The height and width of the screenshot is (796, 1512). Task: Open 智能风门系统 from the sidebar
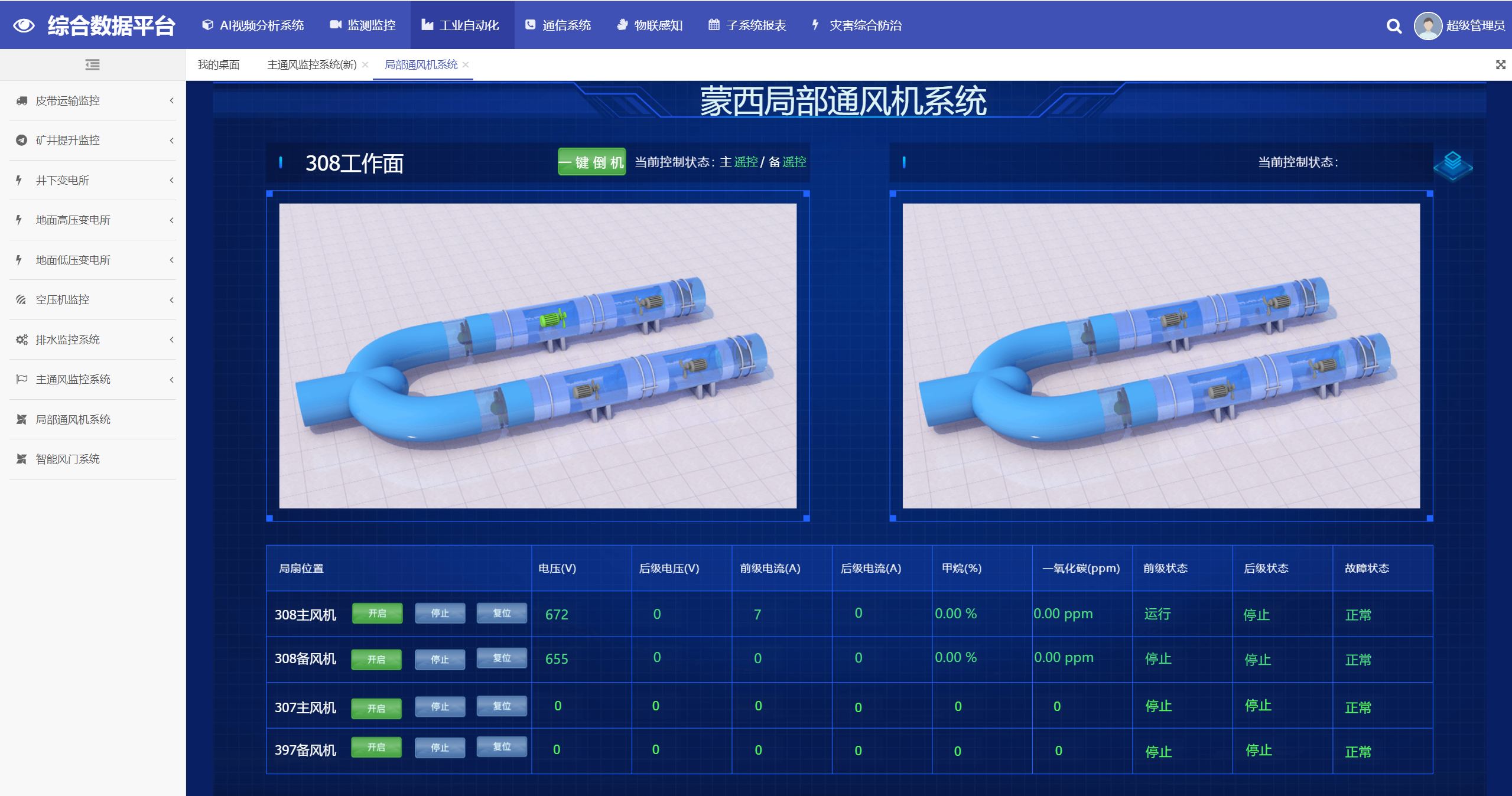68,459
